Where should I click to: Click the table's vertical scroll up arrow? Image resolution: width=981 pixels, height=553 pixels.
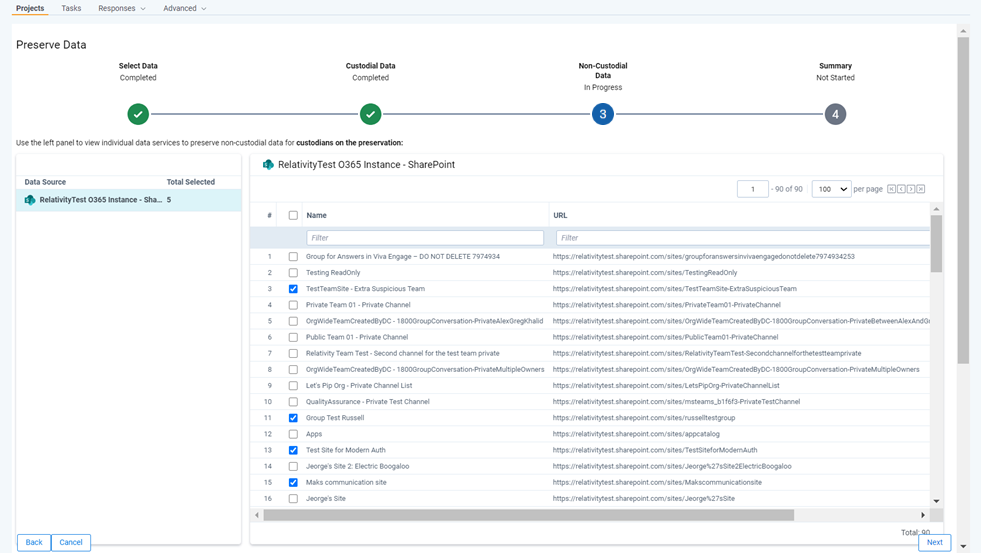[x=936, y=209]
